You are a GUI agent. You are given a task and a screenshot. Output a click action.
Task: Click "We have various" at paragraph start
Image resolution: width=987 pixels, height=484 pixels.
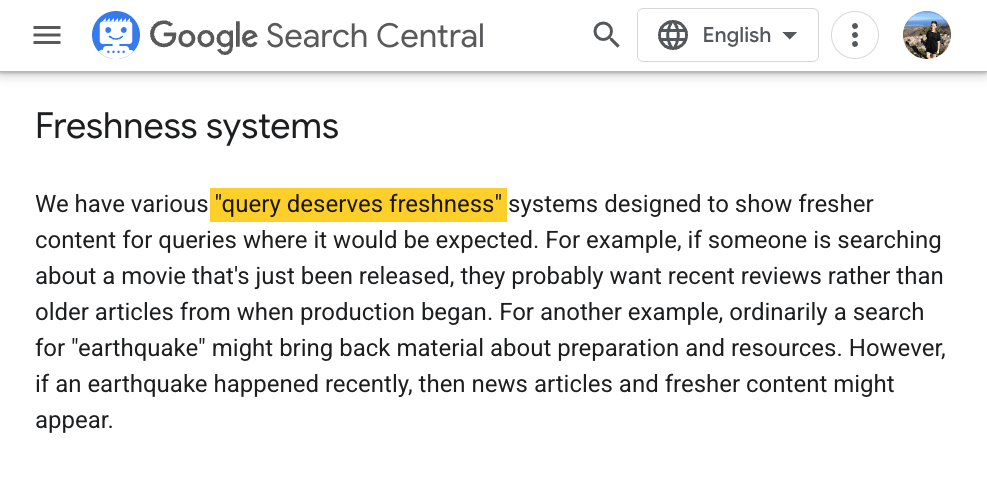[x=121, y=205]
